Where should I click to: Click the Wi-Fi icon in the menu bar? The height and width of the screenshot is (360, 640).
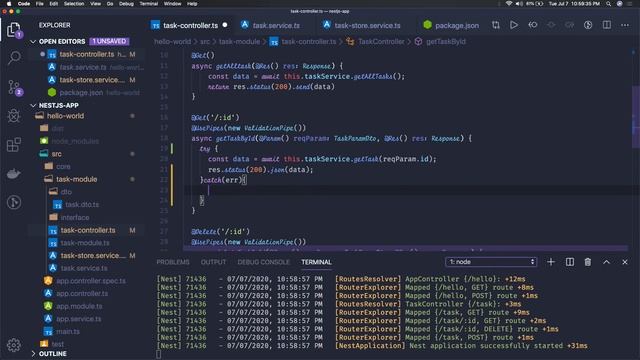(x=509, y=4)
